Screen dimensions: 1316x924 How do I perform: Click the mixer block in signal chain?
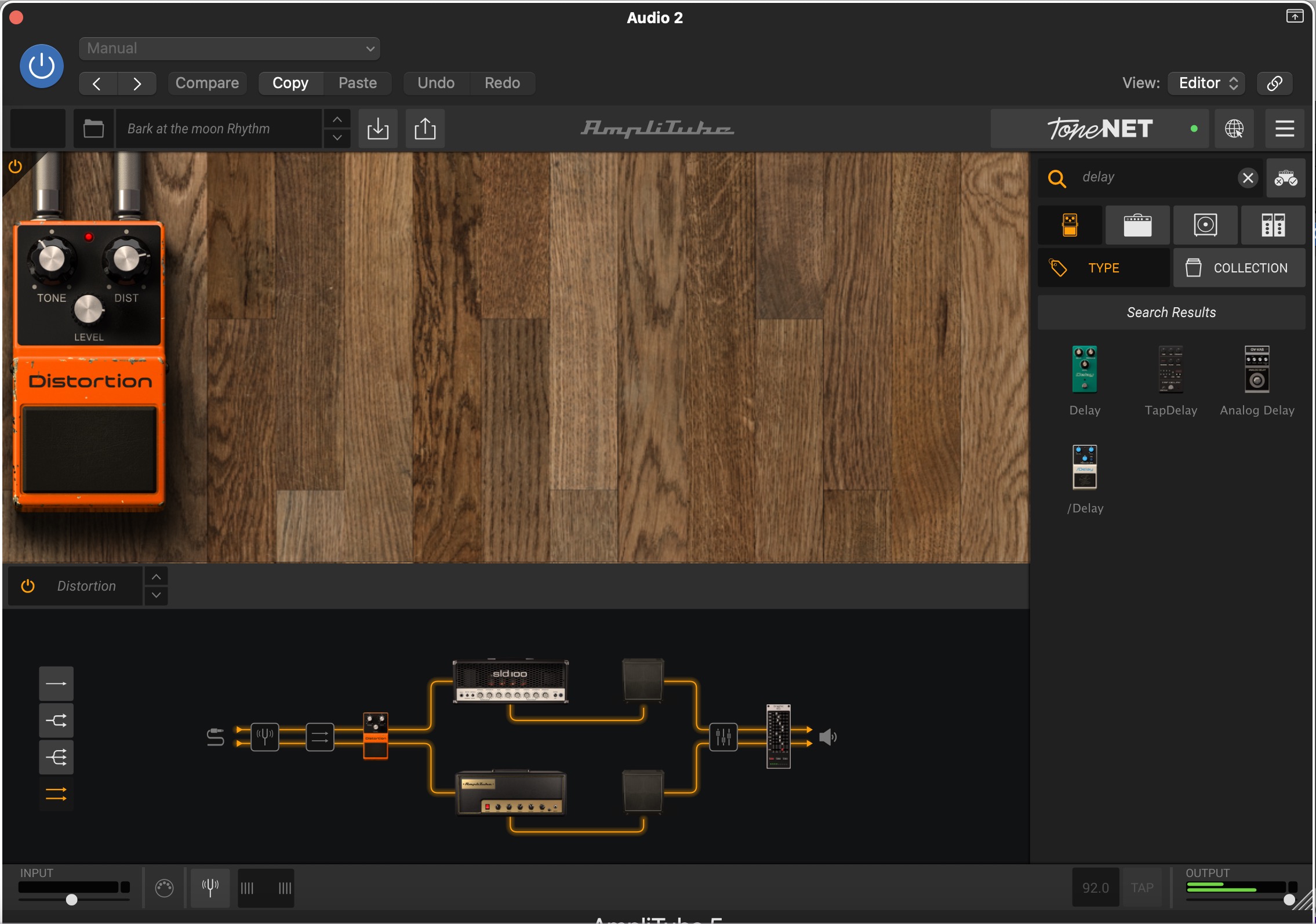point(724,737)
